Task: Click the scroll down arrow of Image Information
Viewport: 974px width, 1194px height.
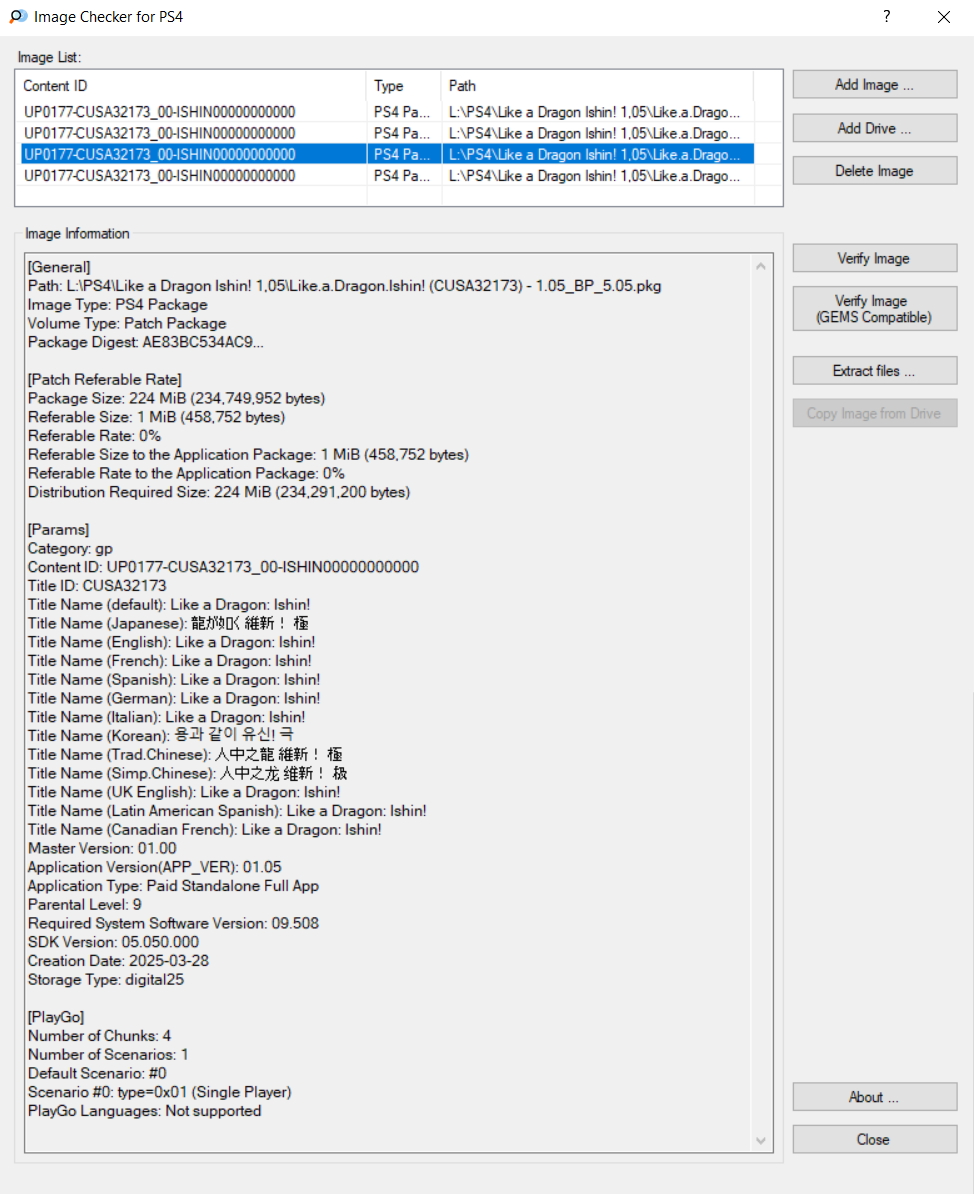Action: coord(761,1140)
